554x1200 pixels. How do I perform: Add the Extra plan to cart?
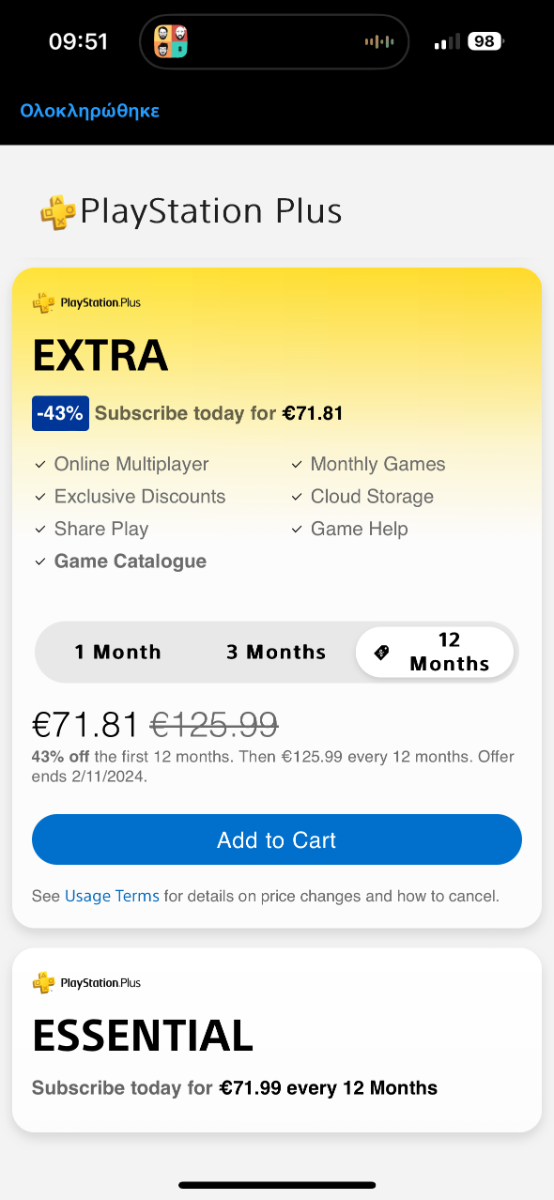[277, 840]
